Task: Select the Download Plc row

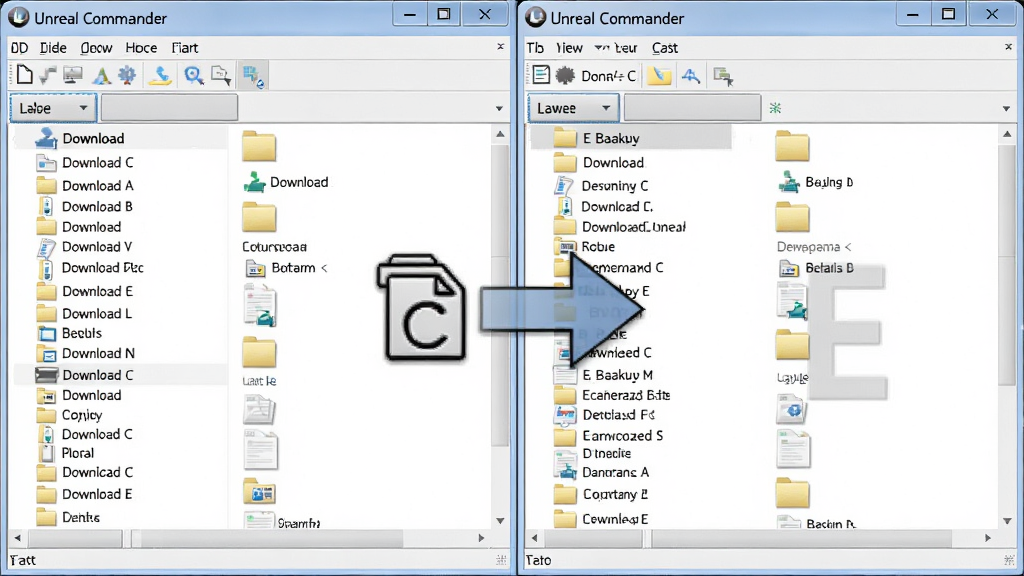Action: click(x=90, y=268)
